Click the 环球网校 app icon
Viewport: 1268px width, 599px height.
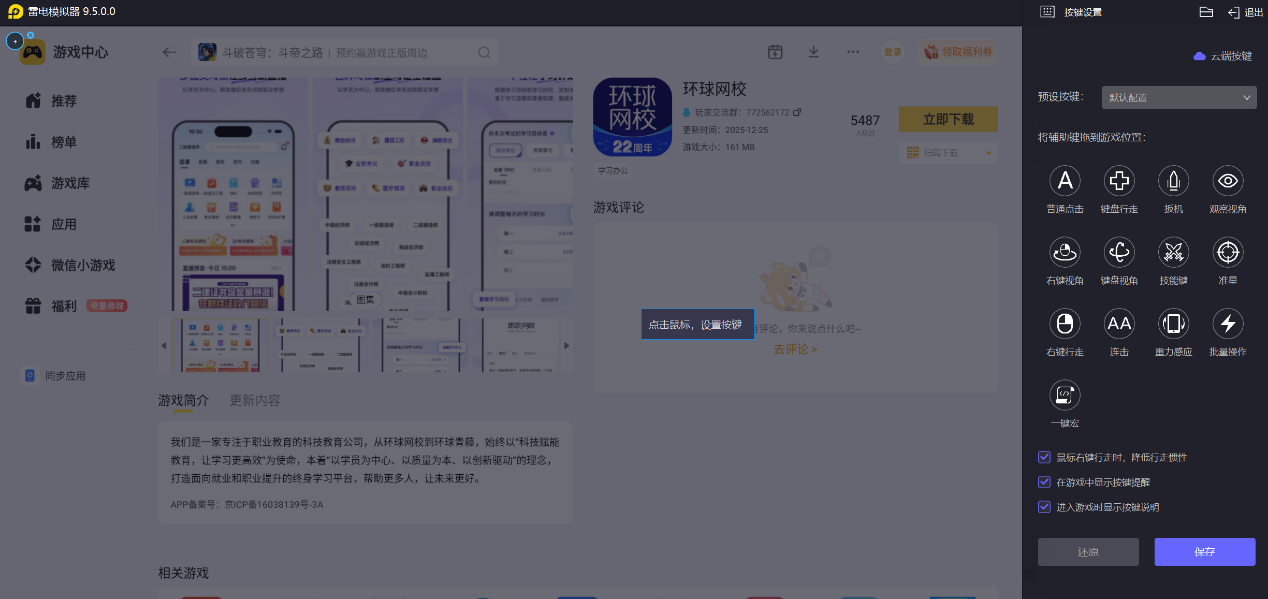[x=633, y=117]
